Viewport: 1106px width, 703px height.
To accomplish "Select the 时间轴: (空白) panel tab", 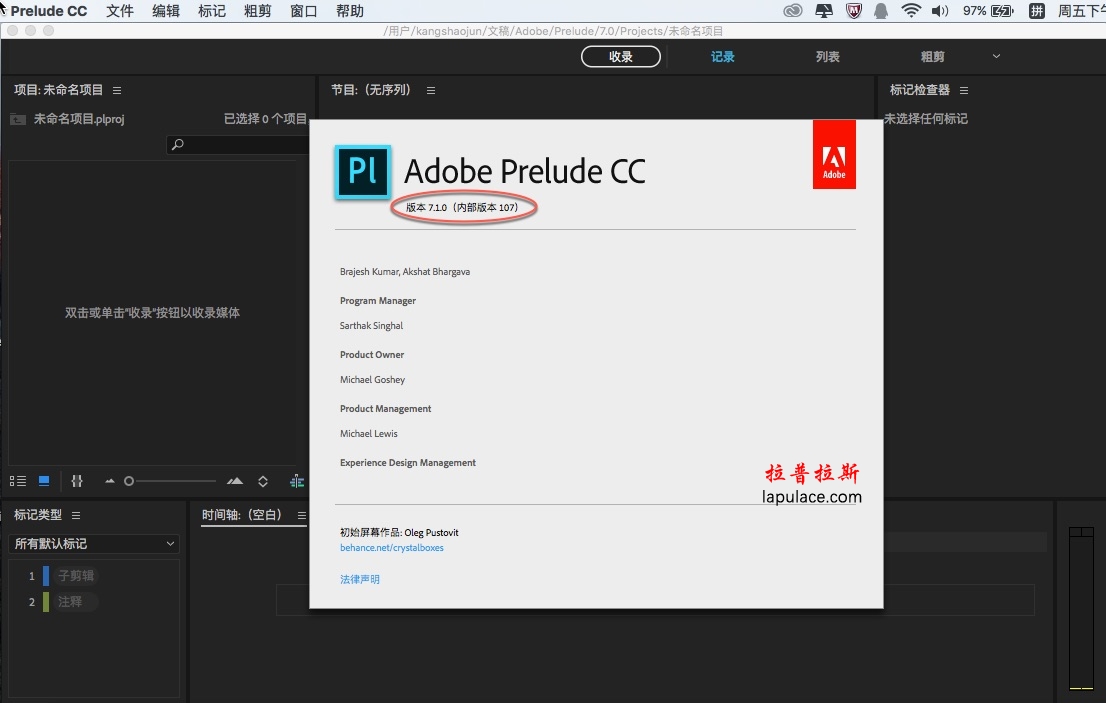I will pyautogui.click(x=242, y=515).
